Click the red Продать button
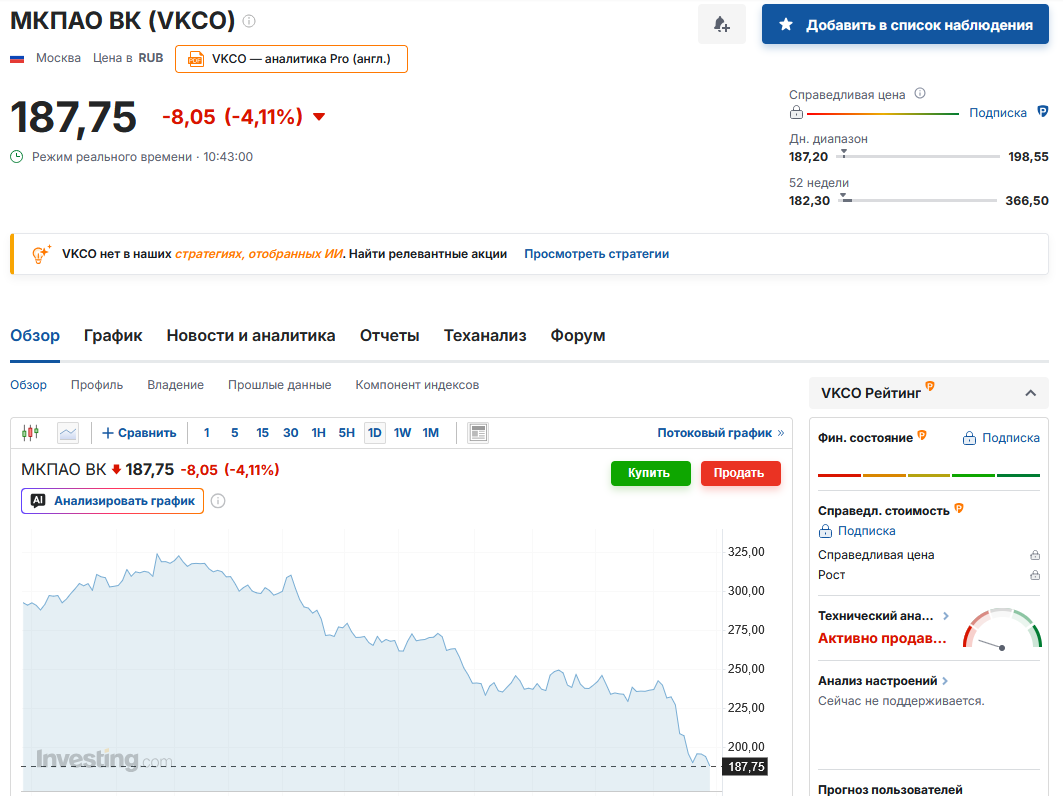 740,473
